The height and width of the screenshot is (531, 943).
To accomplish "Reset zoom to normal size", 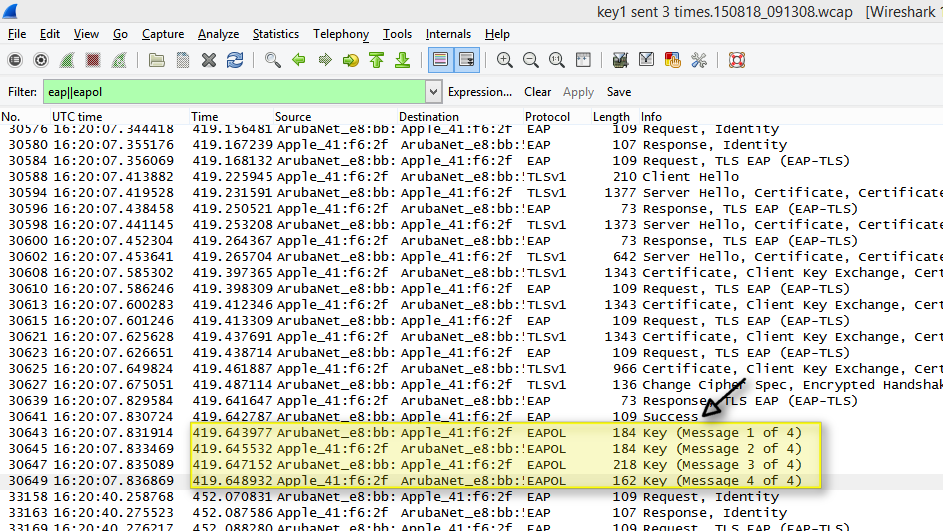I will (557, 60).
